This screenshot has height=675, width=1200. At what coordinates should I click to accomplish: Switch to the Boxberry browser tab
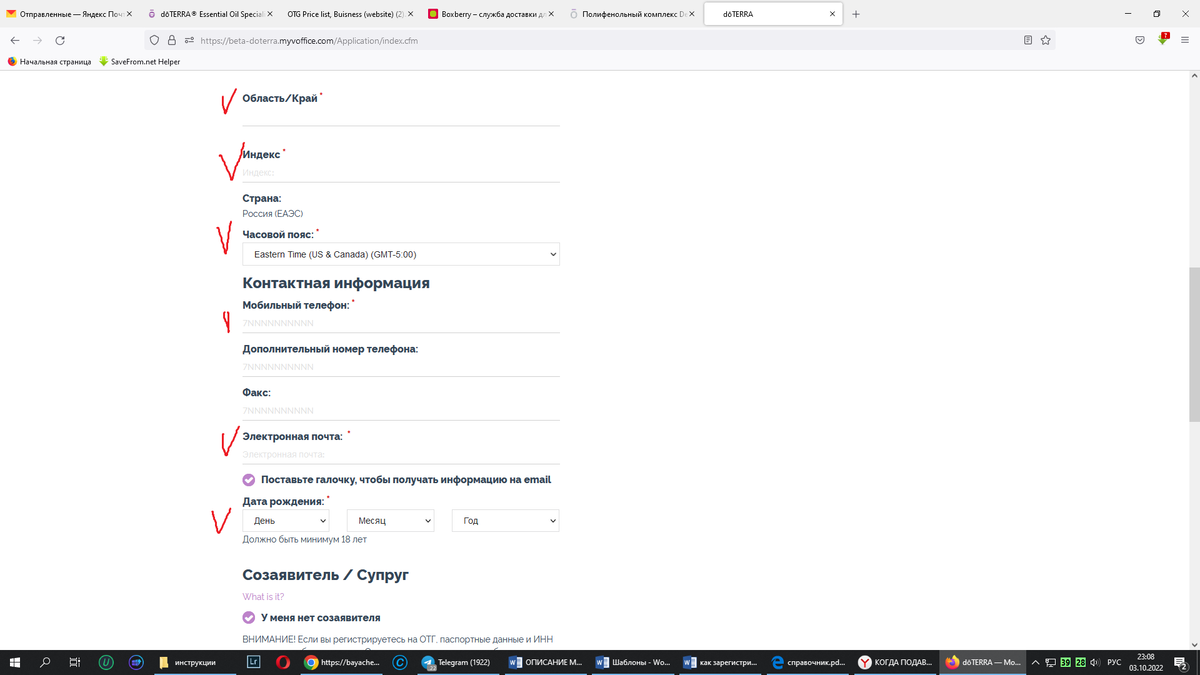(x=485, y=14)
